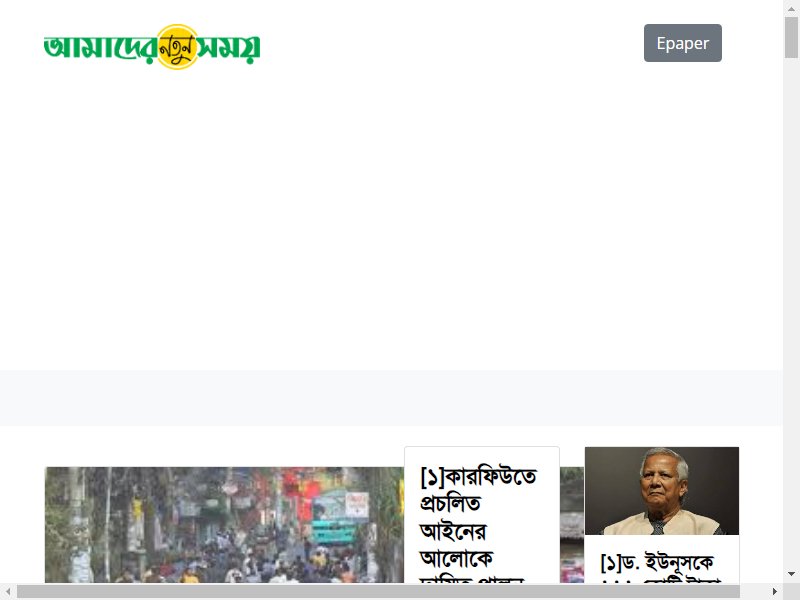800x600 pixels.
Task: Click horizontal scrollbar track right of thumb
Action: click(753, 591)
